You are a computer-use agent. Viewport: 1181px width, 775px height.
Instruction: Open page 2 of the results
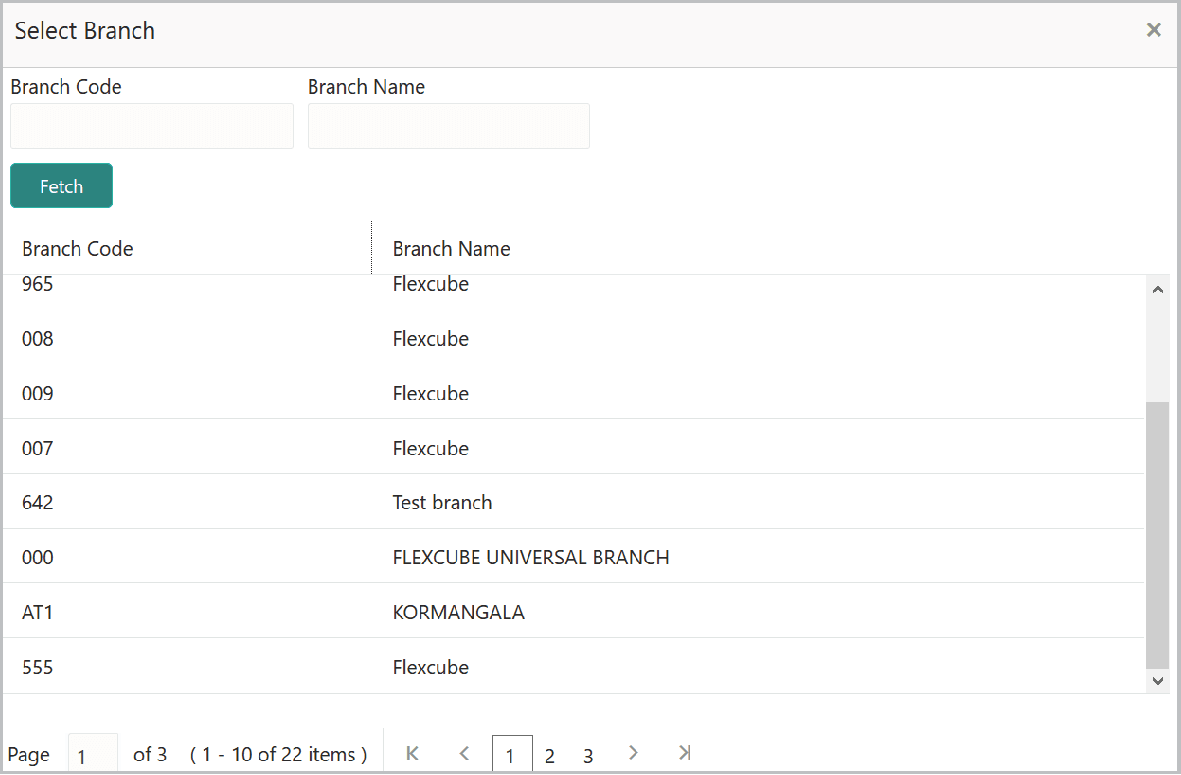(x=550, y=755)
